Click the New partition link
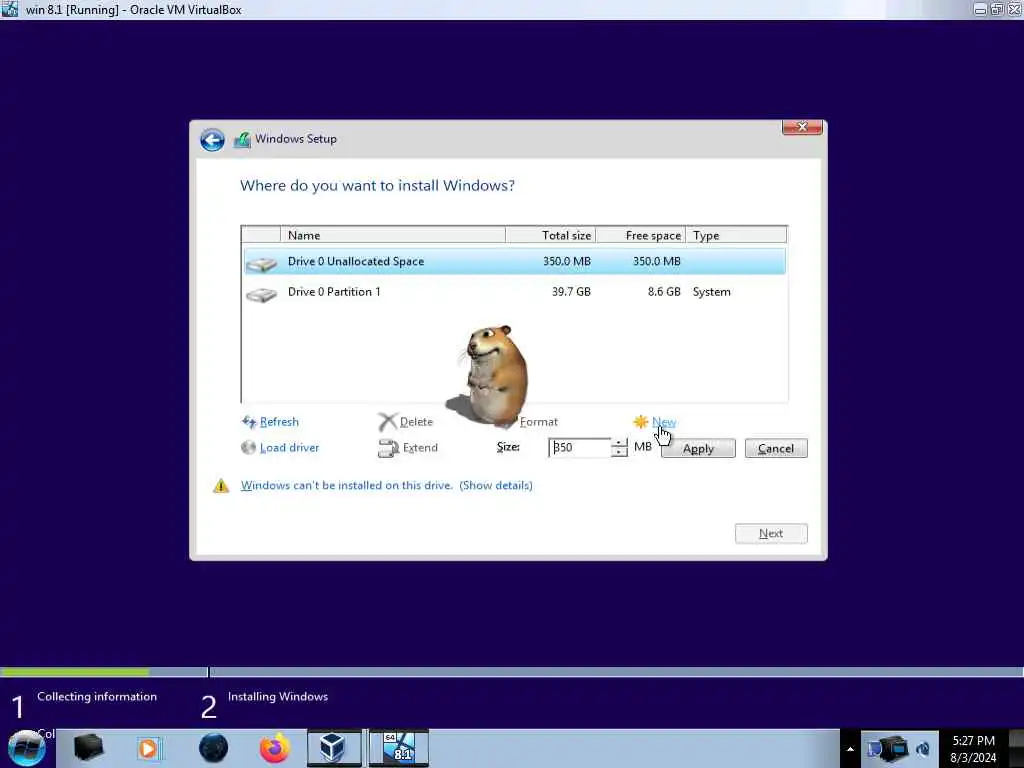 coord(664,422)
